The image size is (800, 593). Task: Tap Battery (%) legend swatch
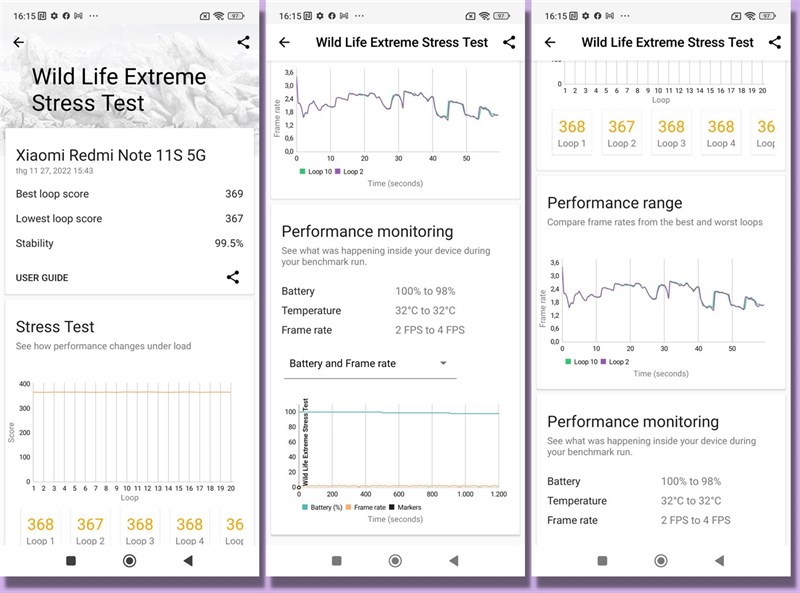[304, 507]
